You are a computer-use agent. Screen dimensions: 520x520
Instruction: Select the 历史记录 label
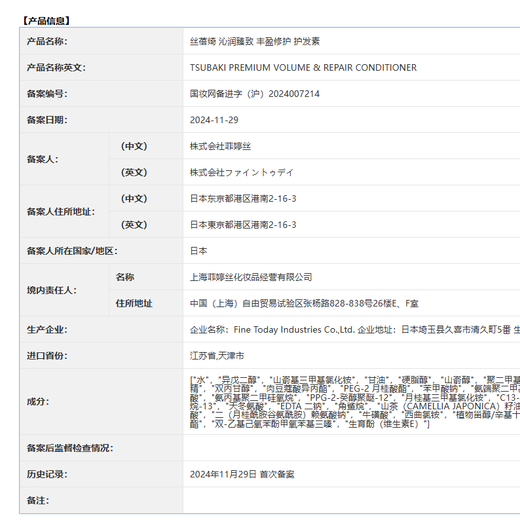47,474
